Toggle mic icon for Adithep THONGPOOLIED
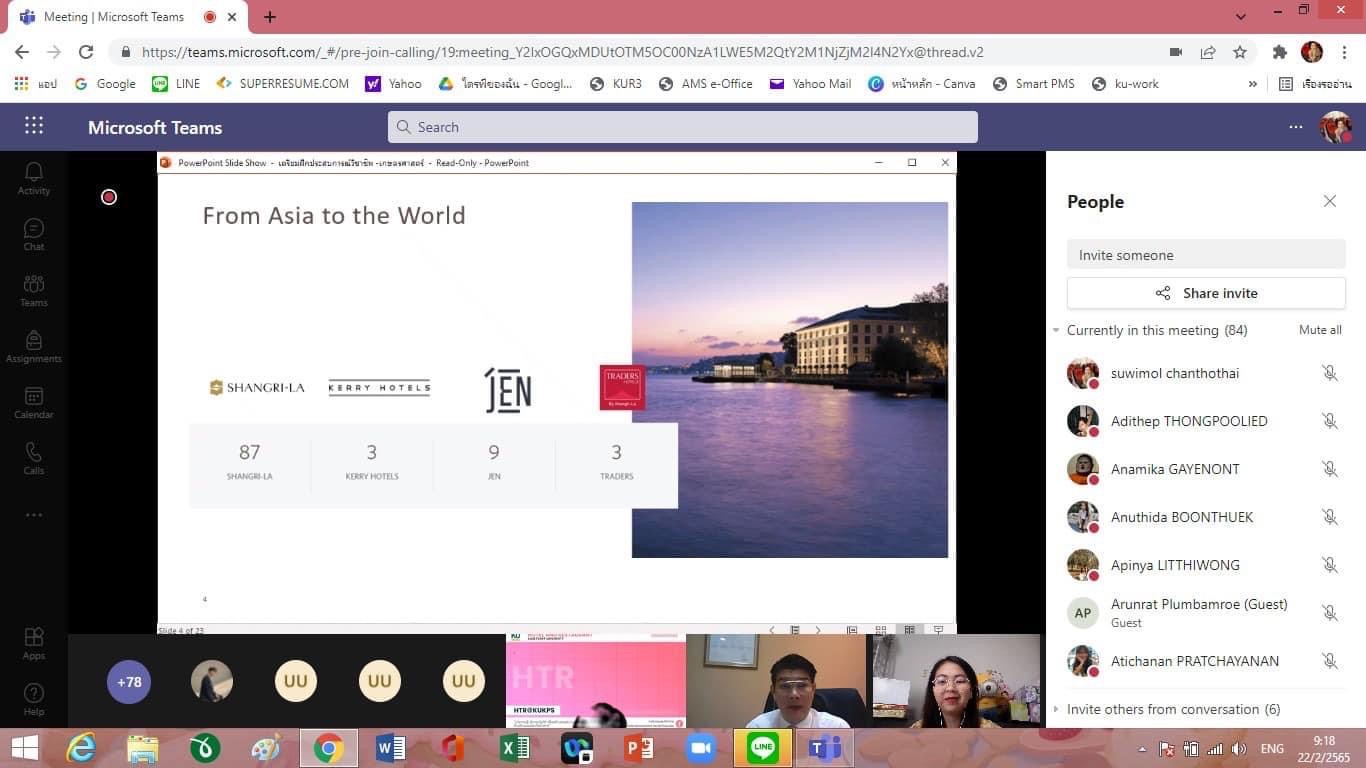The image size is (1366, 768). pyautogui.click(x=1329, y=421)
